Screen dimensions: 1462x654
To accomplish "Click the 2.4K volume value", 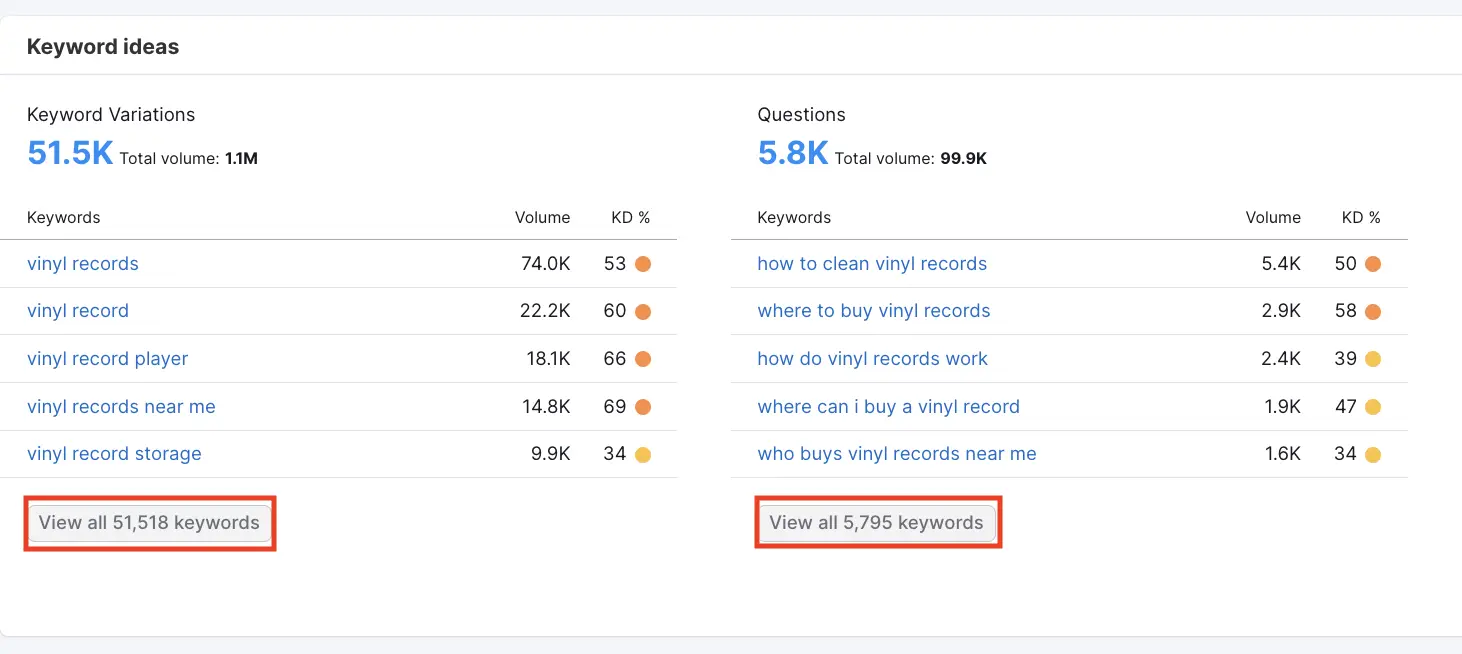I will point(1281,359).
